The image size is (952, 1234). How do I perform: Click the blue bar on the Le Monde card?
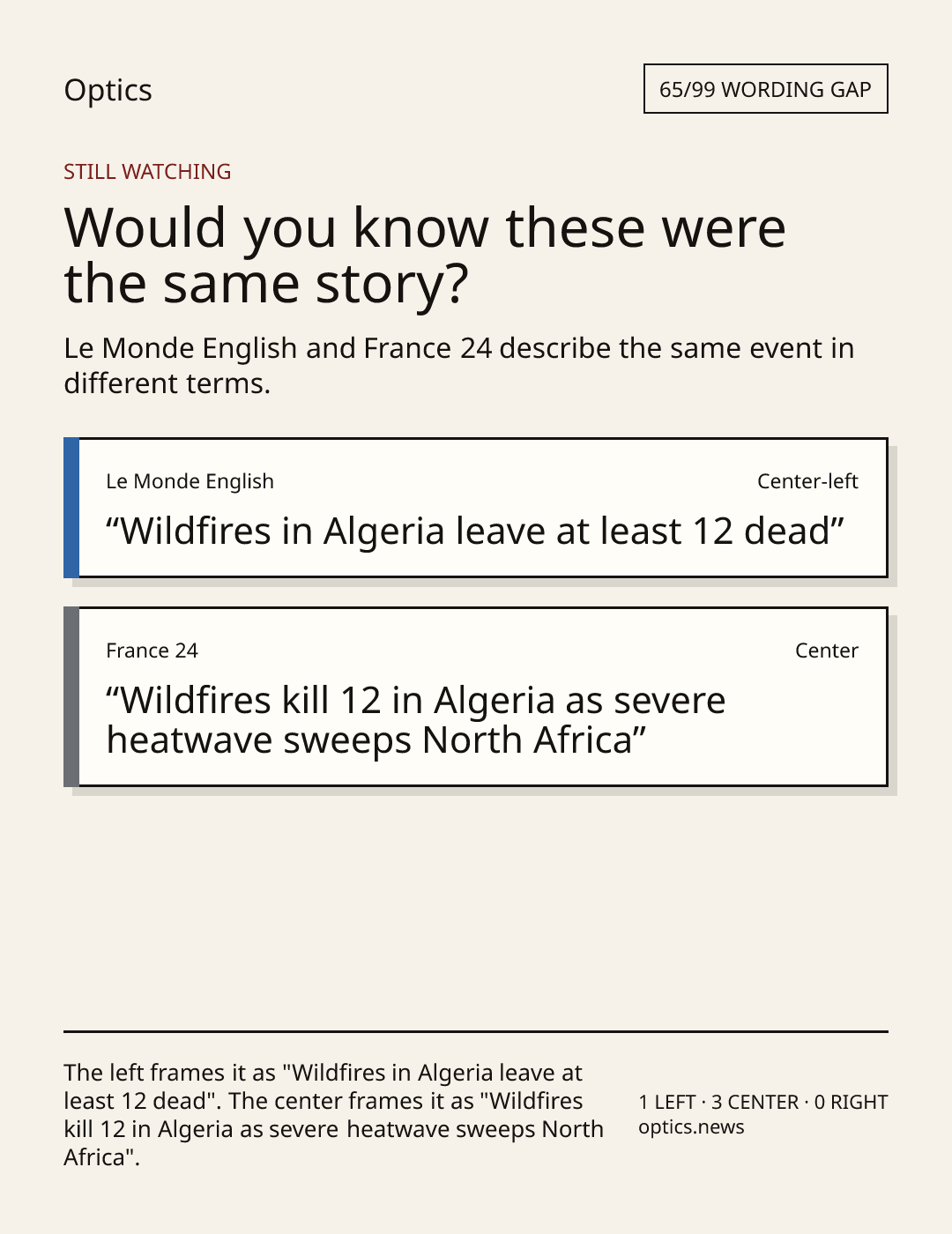[x=71, y=508]
